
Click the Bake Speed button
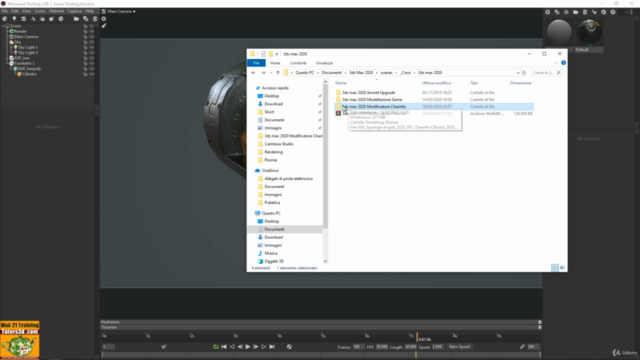click(x=460, y=347)
